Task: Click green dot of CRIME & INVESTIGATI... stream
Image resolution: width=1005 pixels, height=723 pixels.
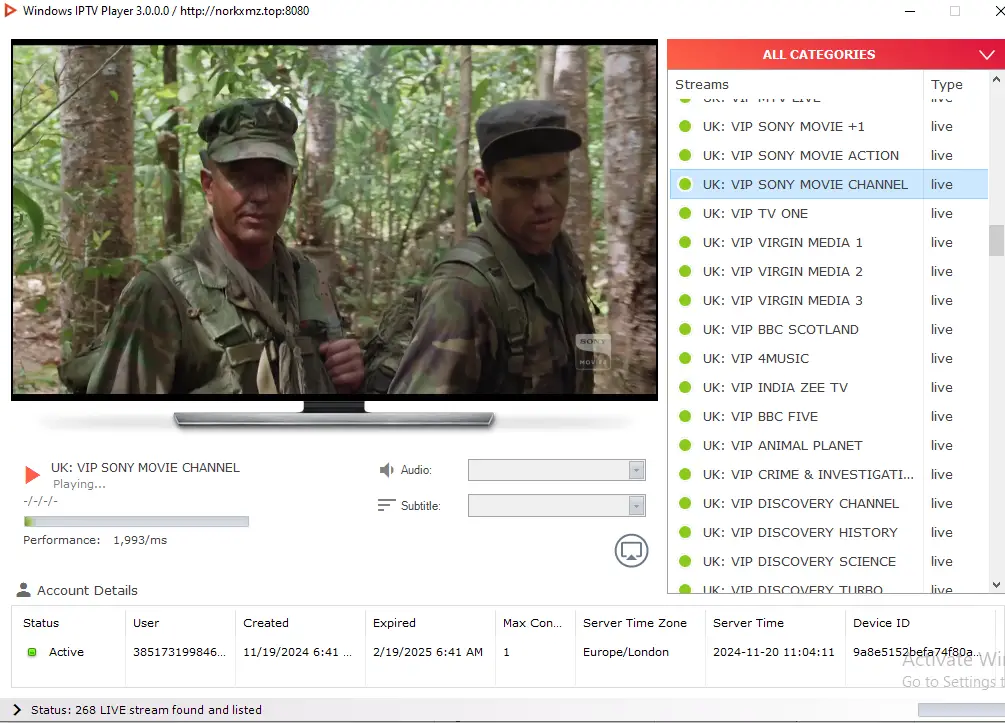Action: click(x=685, y=474)
